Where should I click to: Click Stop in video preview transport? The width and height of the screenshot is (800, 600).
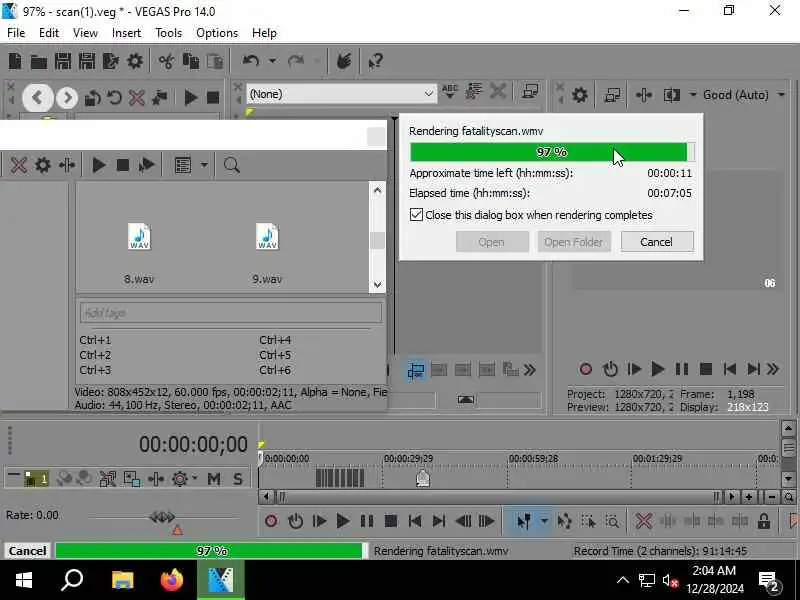[x=706, y=369]
